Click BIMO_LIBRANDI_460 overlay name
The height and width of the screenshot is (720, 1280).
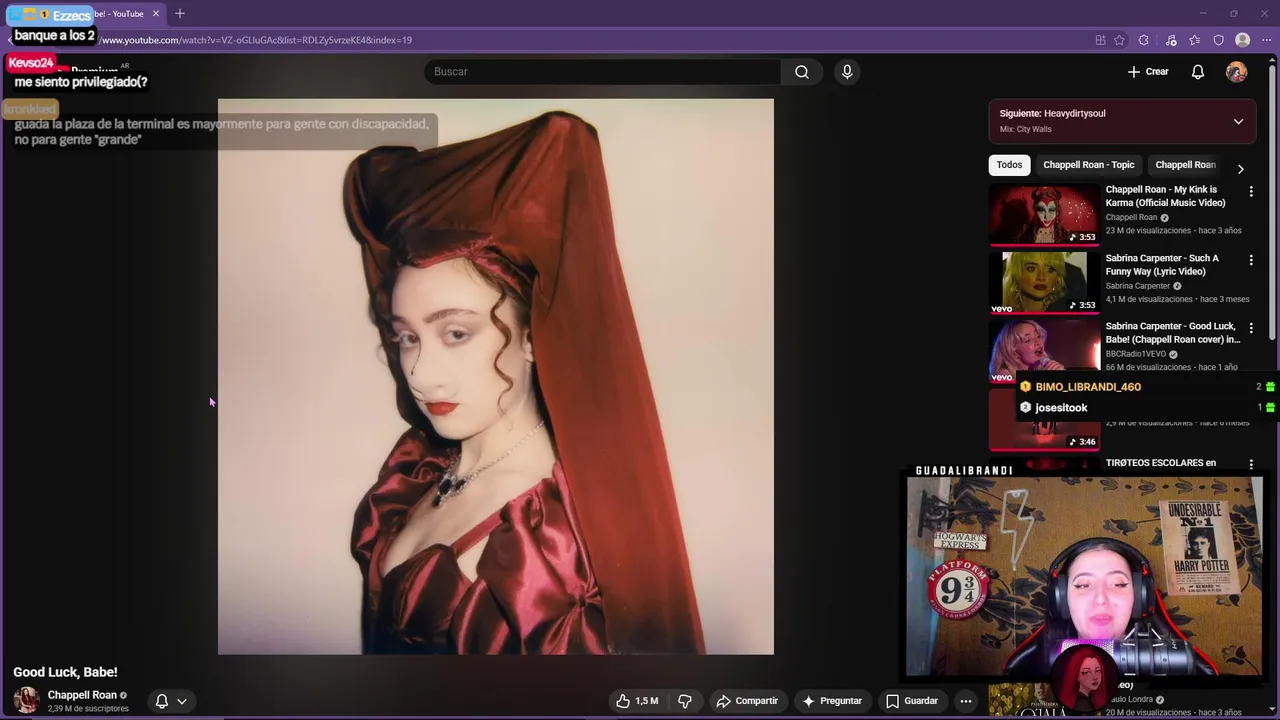[x=1088, y=387]
